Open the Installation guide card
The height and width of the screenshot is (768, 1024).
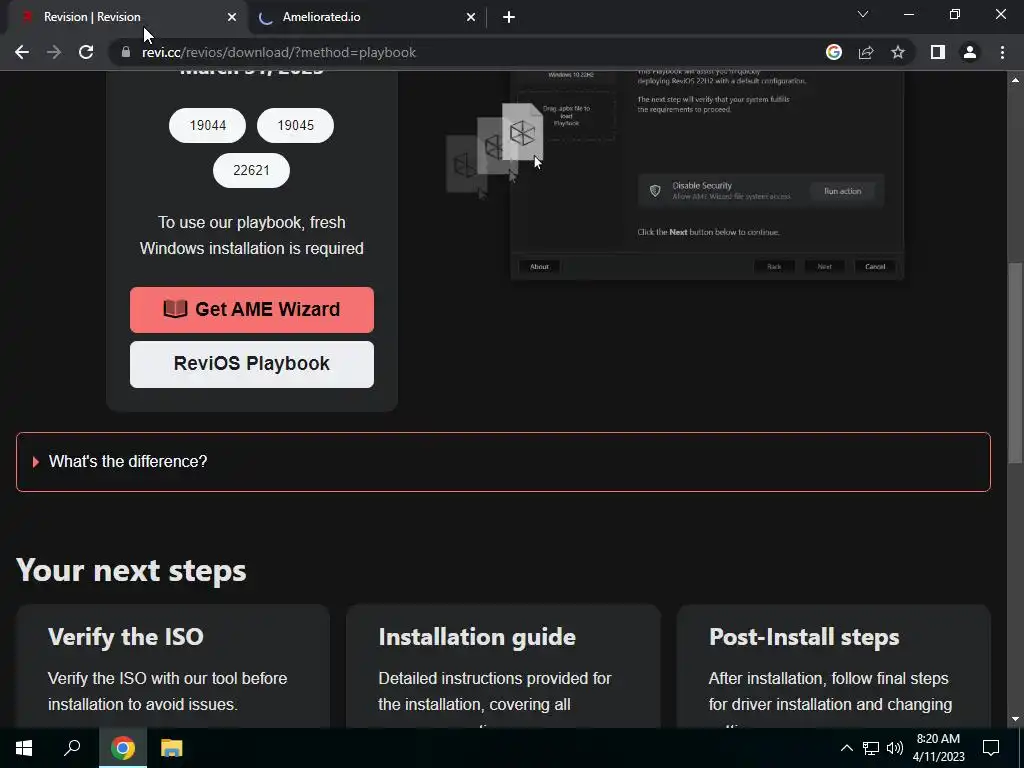[504, 666]
